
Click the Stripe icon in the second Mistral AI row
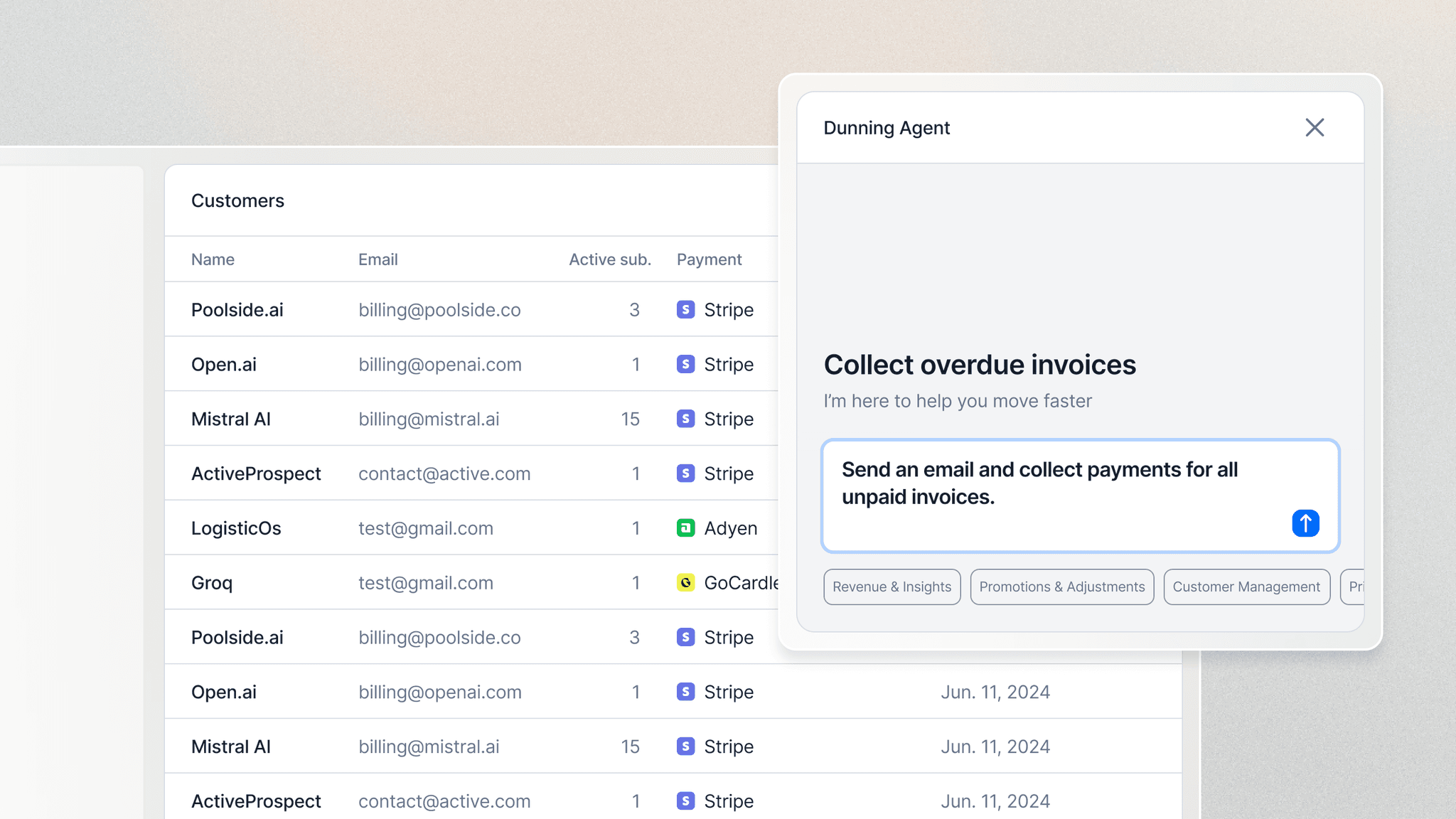(685, 746)
